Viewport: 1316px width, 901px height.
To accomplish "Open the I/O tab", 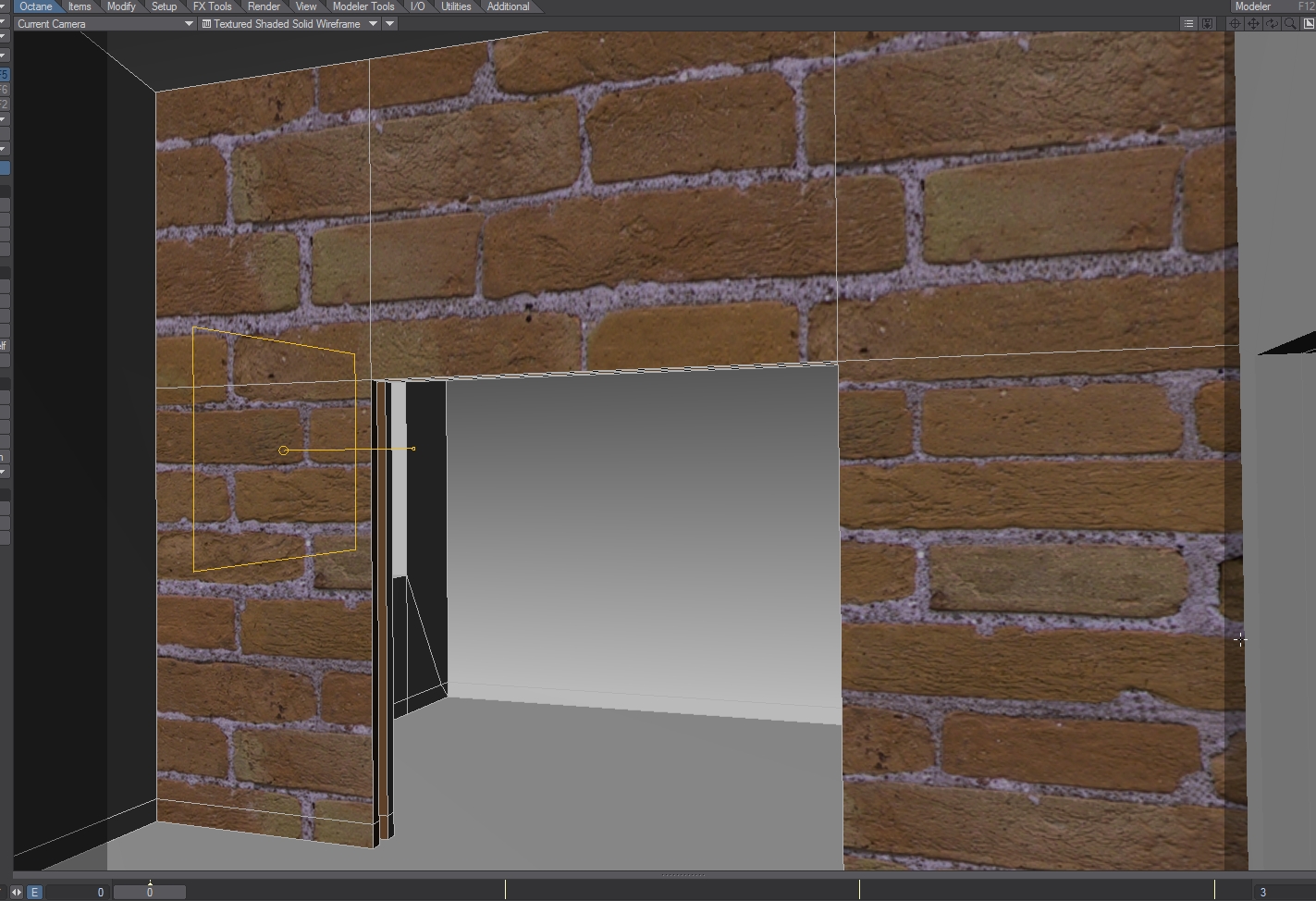I will click(x=418, y=6).
